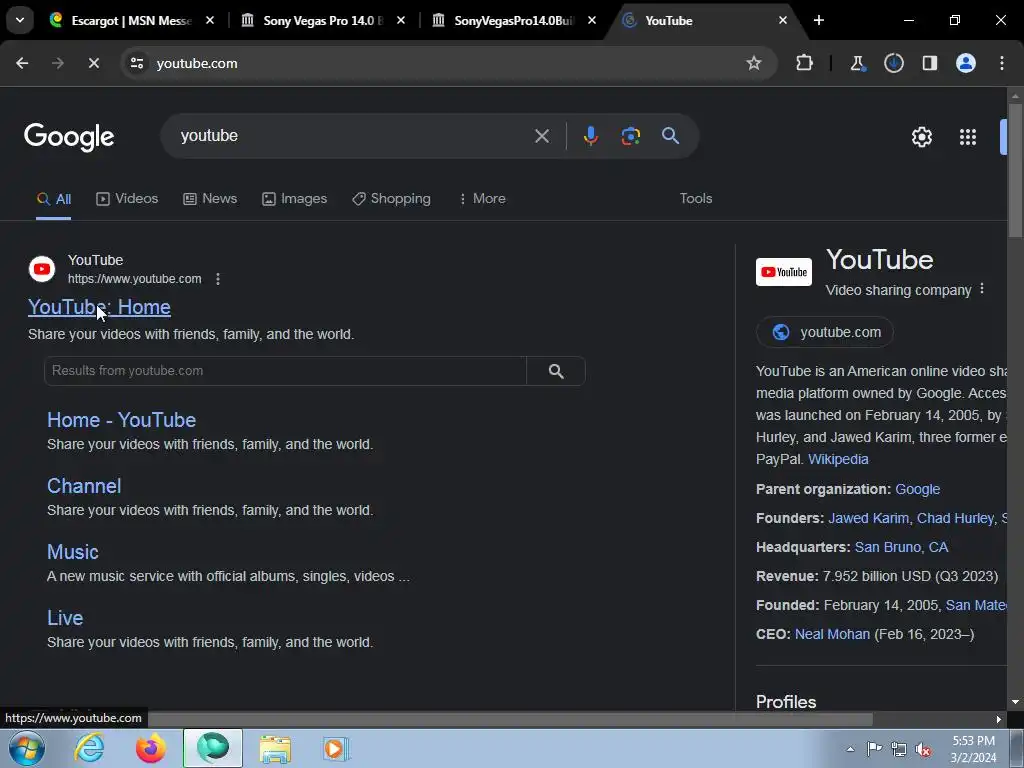Viewport: 1024px width, 768px height.
Task: Open a new tab
Action: 819,20
